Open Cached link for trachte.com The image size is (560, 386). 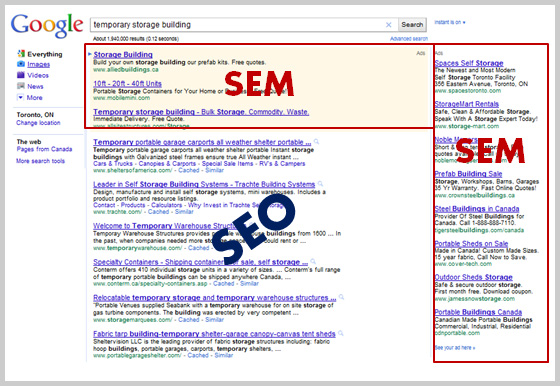(159, 212)
